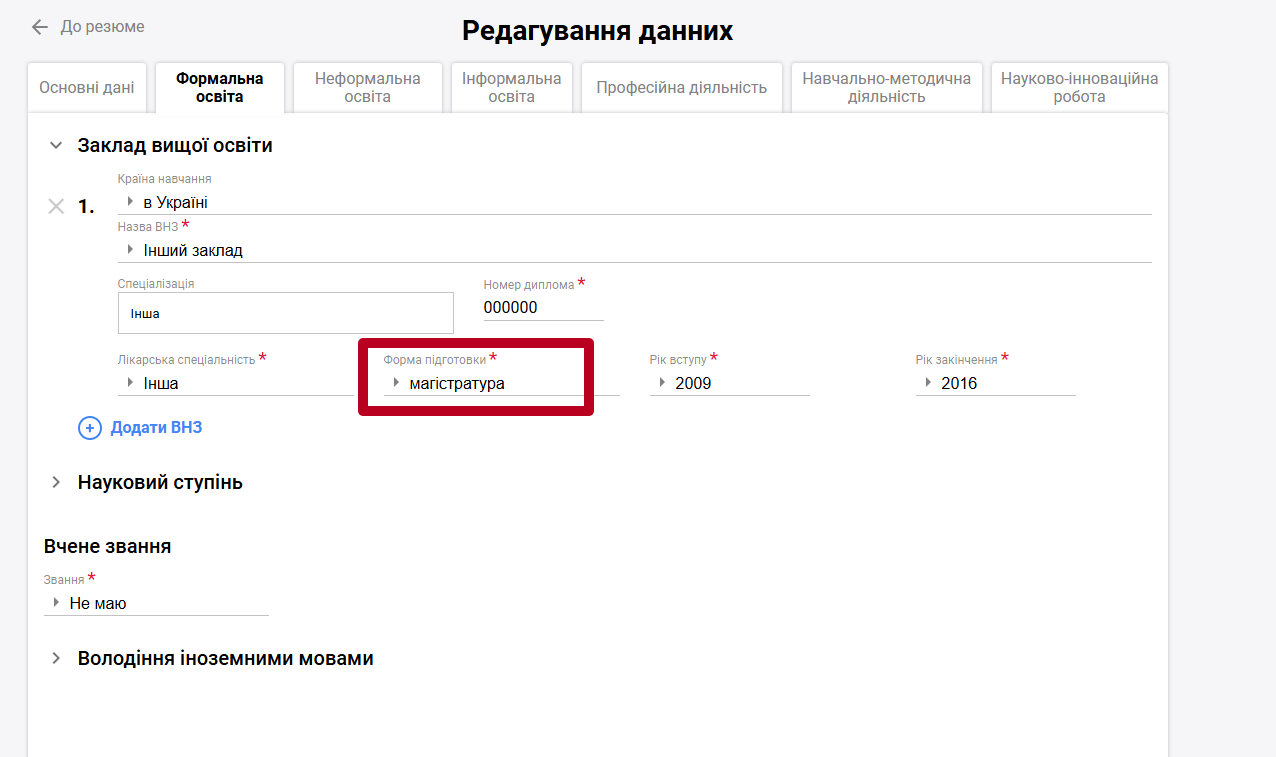Change the Рік закінчення year selection
This screenshot has height=757, width=1276.
[995, 383]
